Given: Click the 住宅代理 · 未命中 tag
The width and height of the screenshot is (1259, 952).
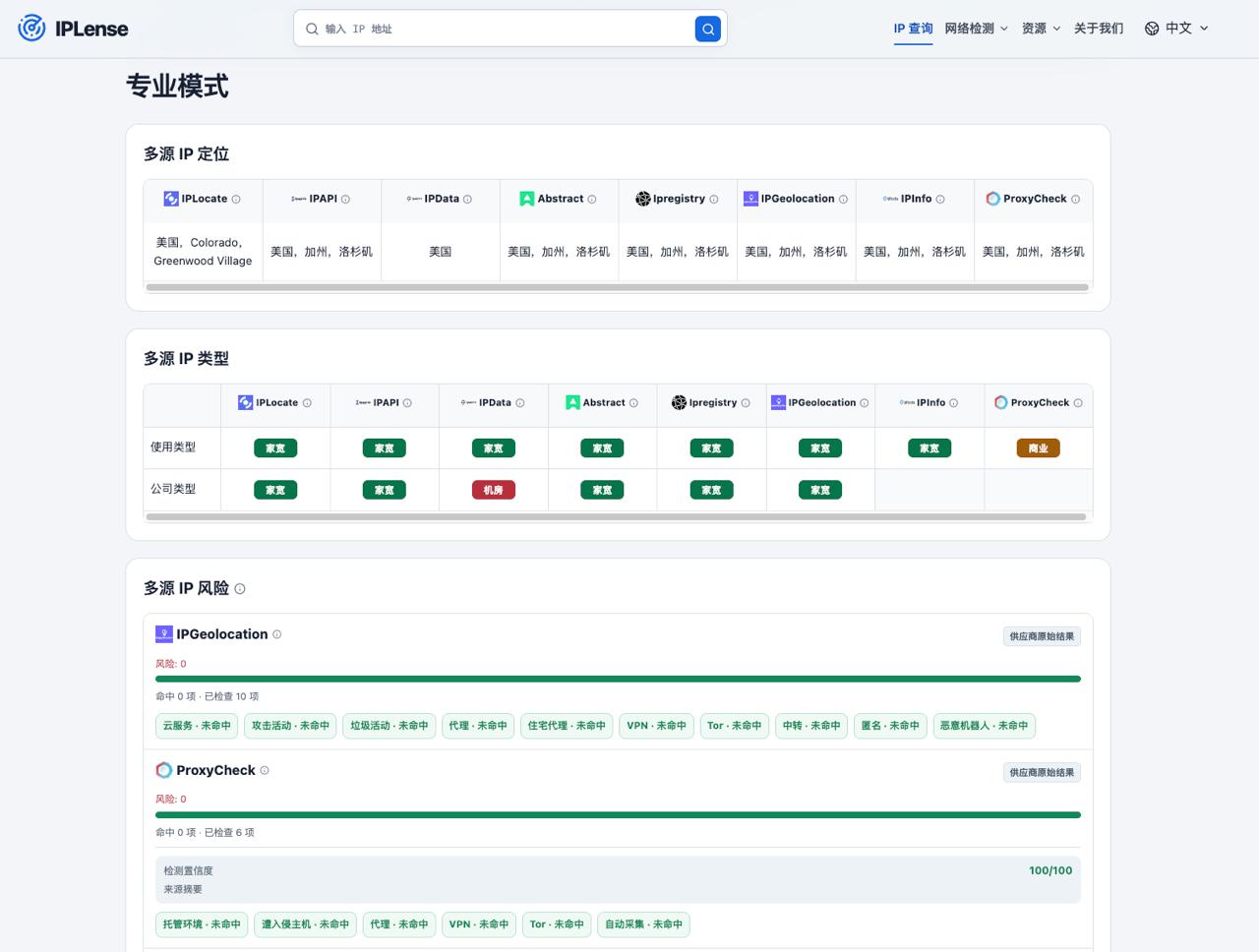Looking at the screenshot, I should [x=567, y=726].
